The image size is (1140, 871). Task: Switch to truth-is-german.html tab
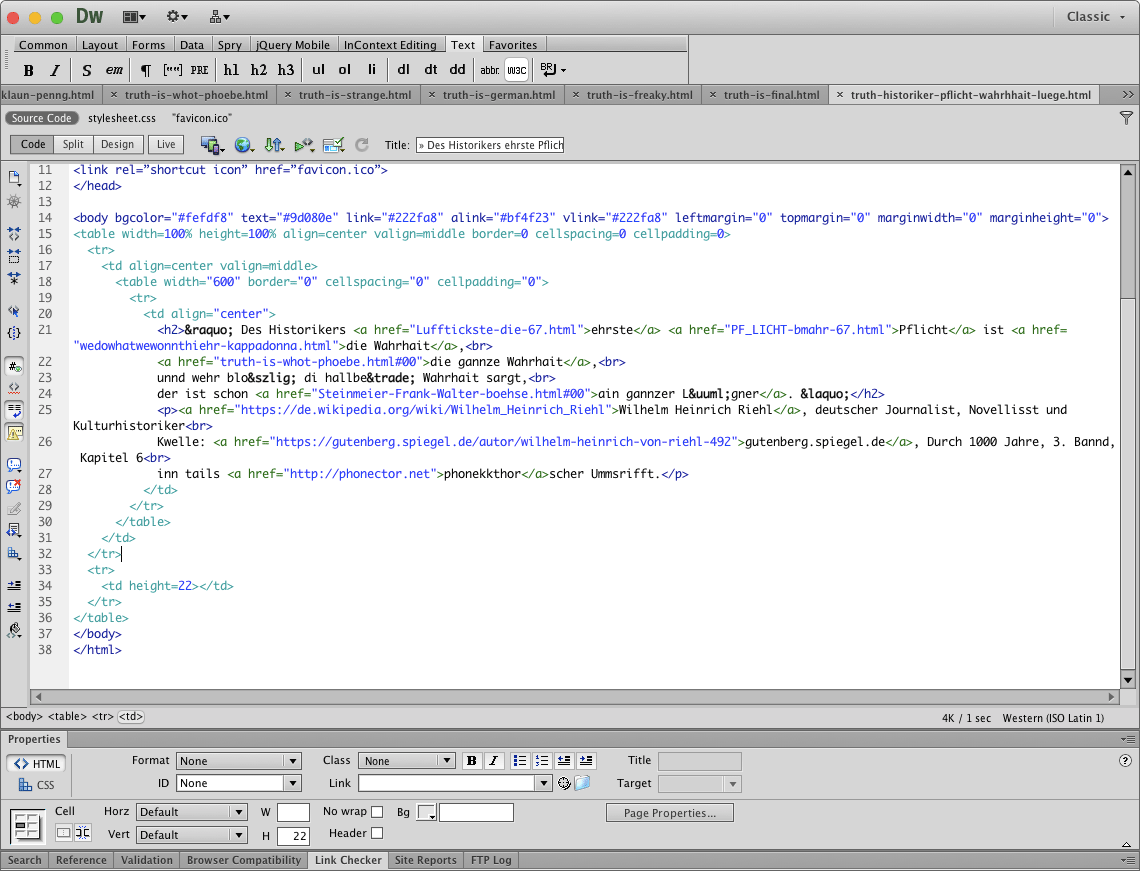click(498, 95)
